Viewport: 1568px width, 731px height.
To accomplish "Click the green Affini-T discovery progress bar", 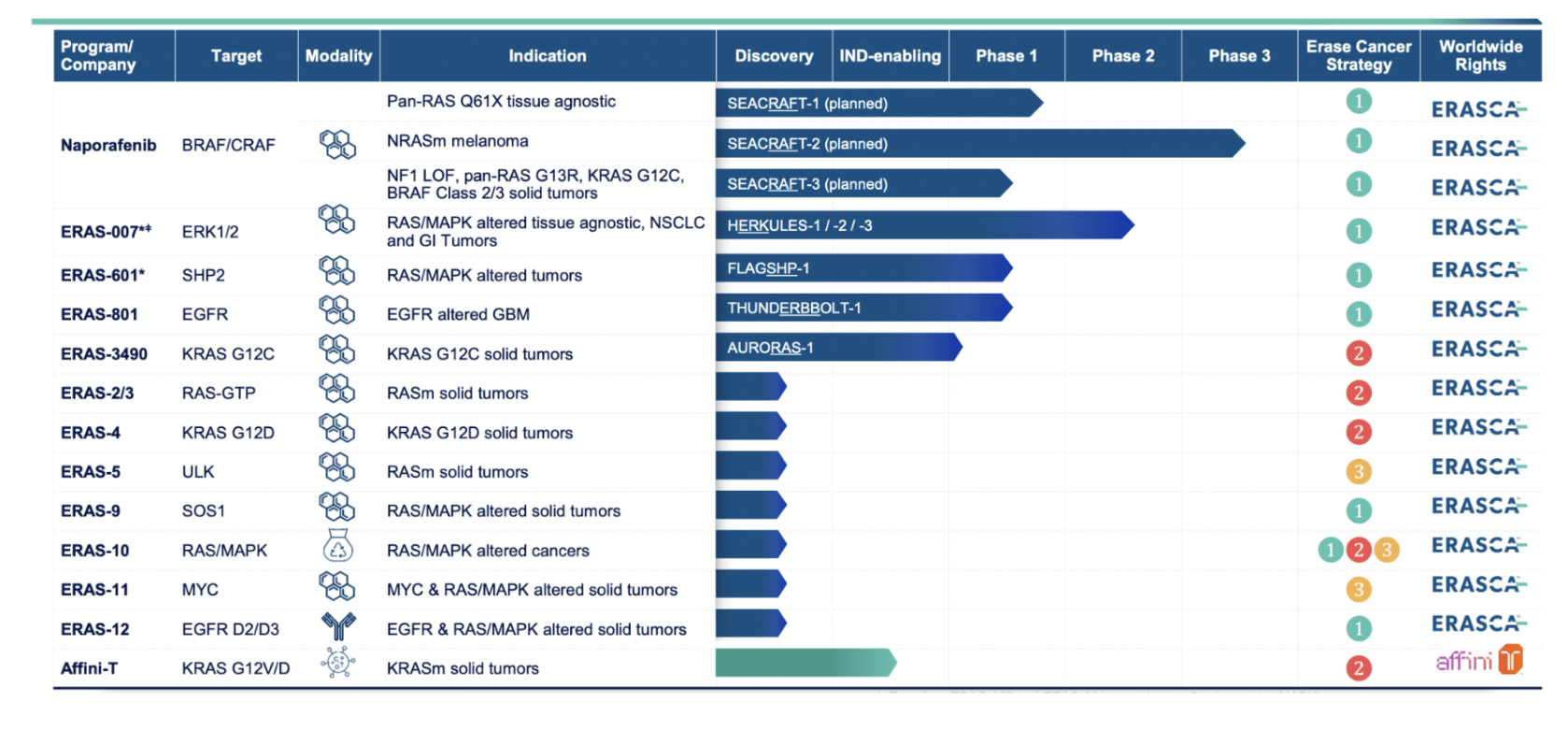I will tap(806, 663).
